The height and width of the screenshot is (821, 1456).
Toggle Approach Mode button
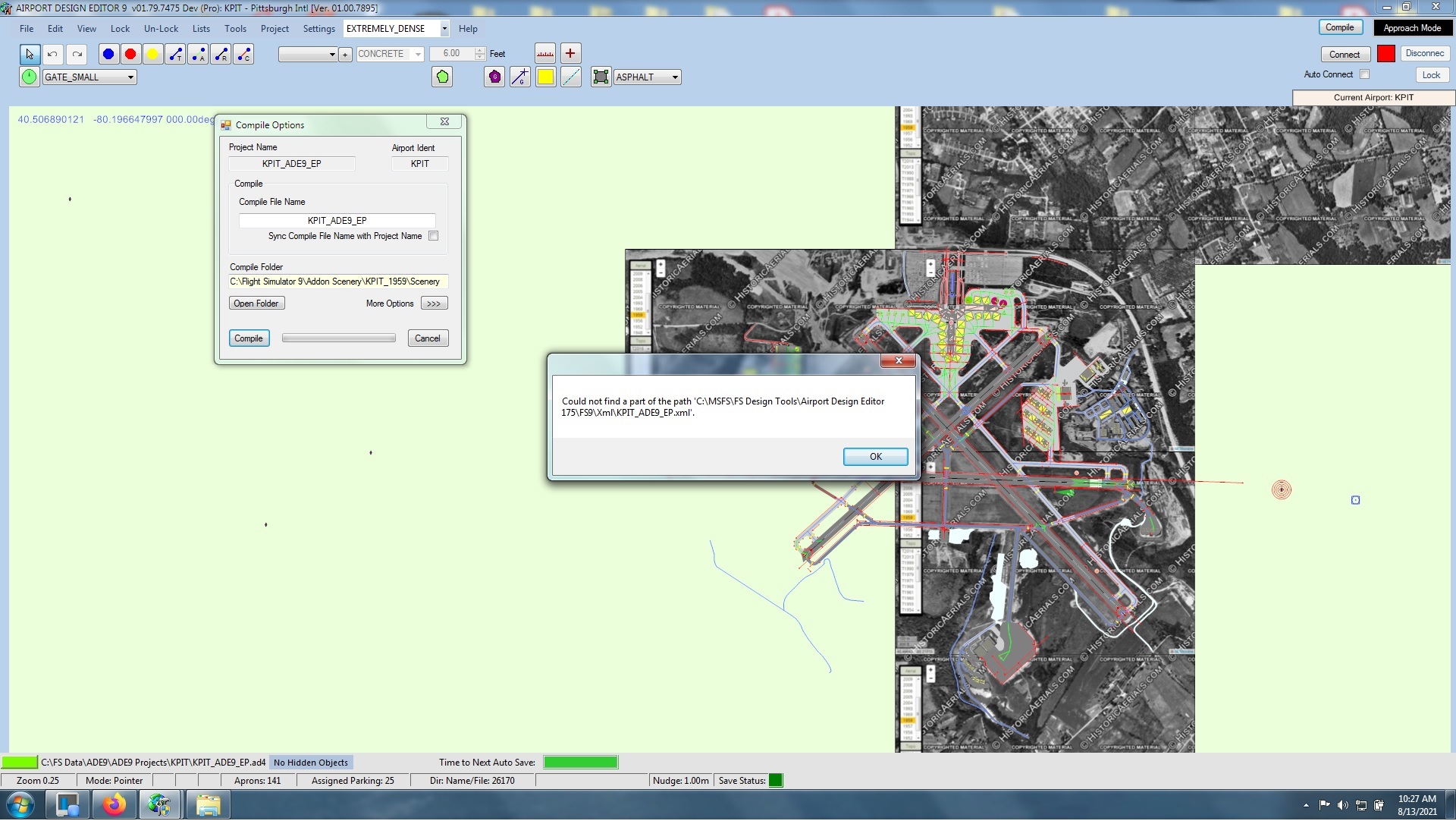(1412, 28)
